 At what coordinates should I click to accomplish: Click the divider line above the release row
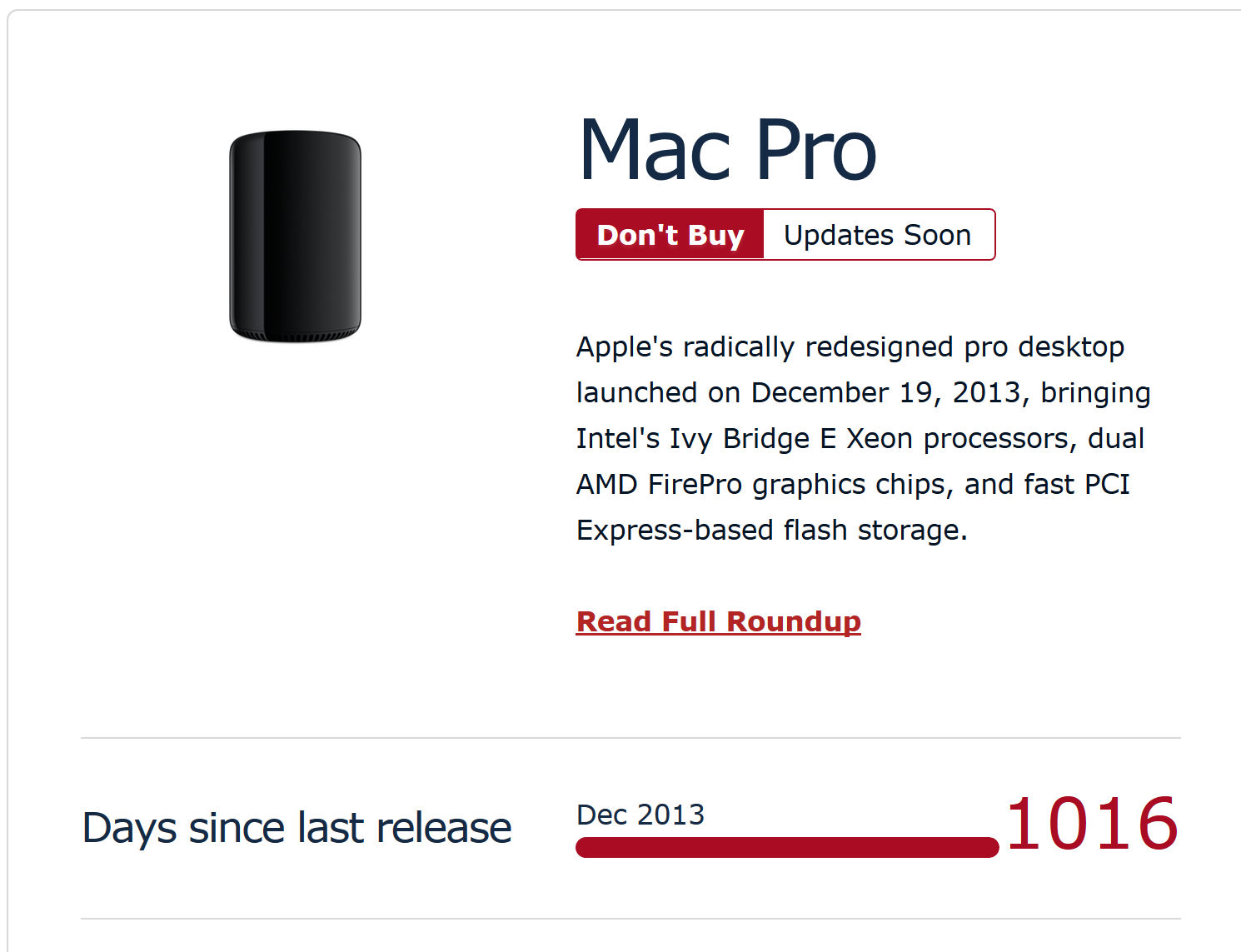[x=630, y=738]
